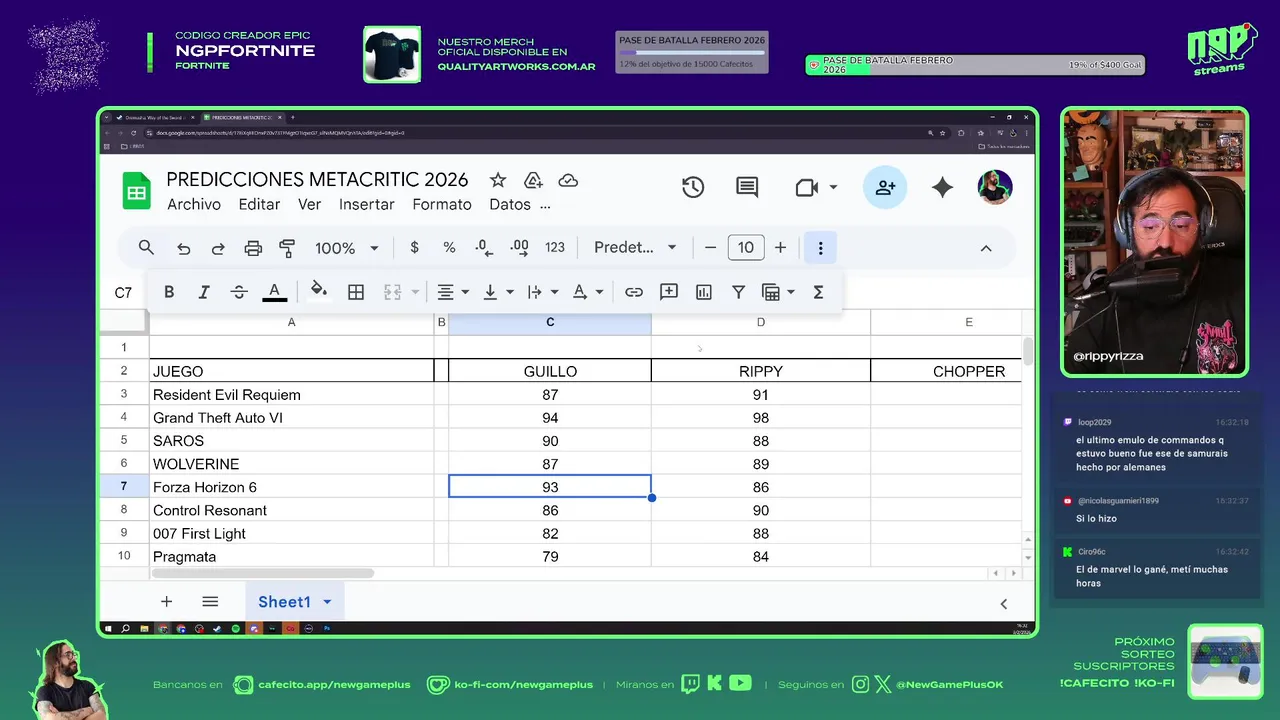
Task: Insert a chart icon
Action: (x=704, y=292)
